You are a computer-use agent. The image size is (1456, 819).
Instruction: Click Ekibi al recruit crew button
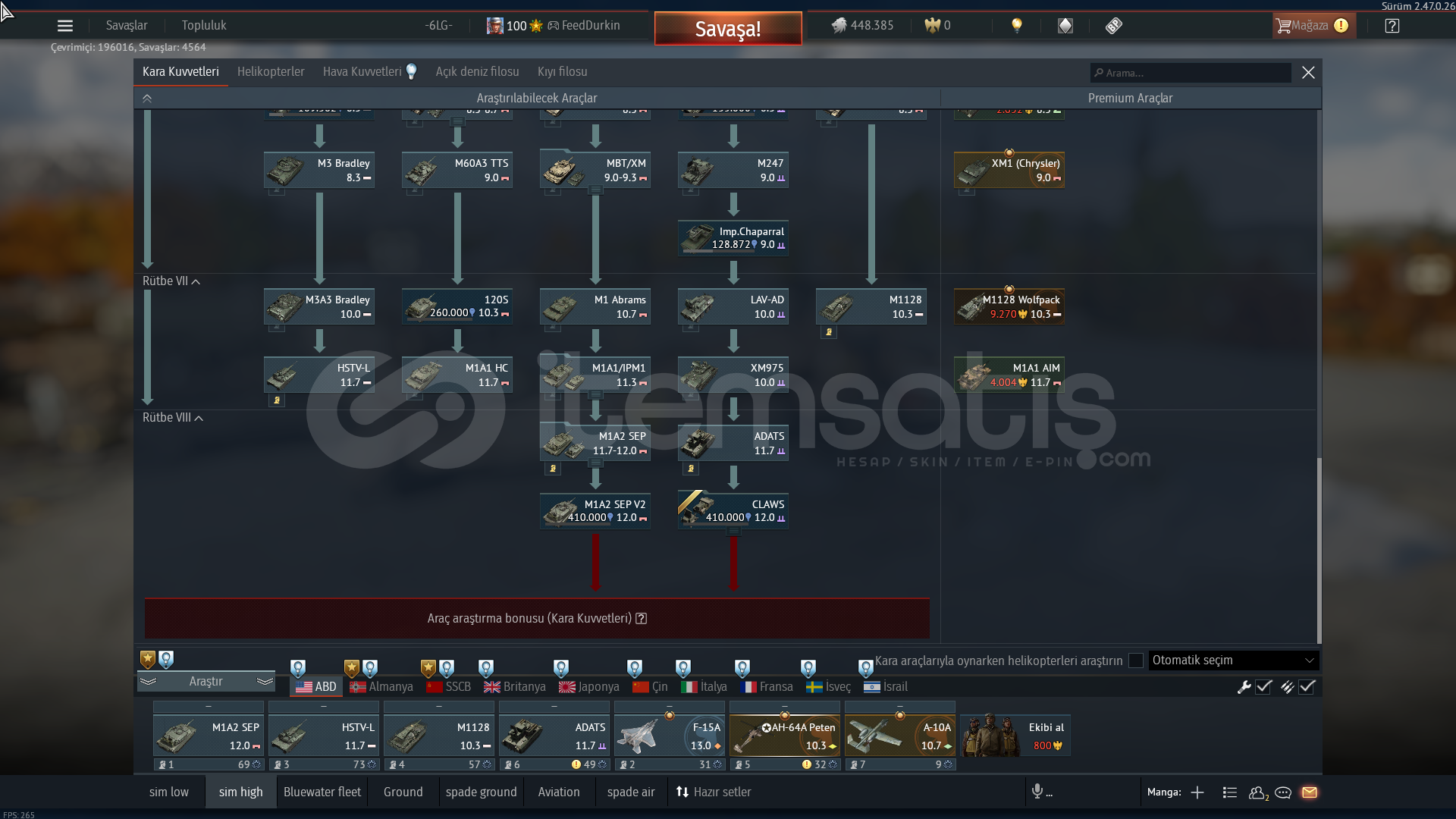1015,736
